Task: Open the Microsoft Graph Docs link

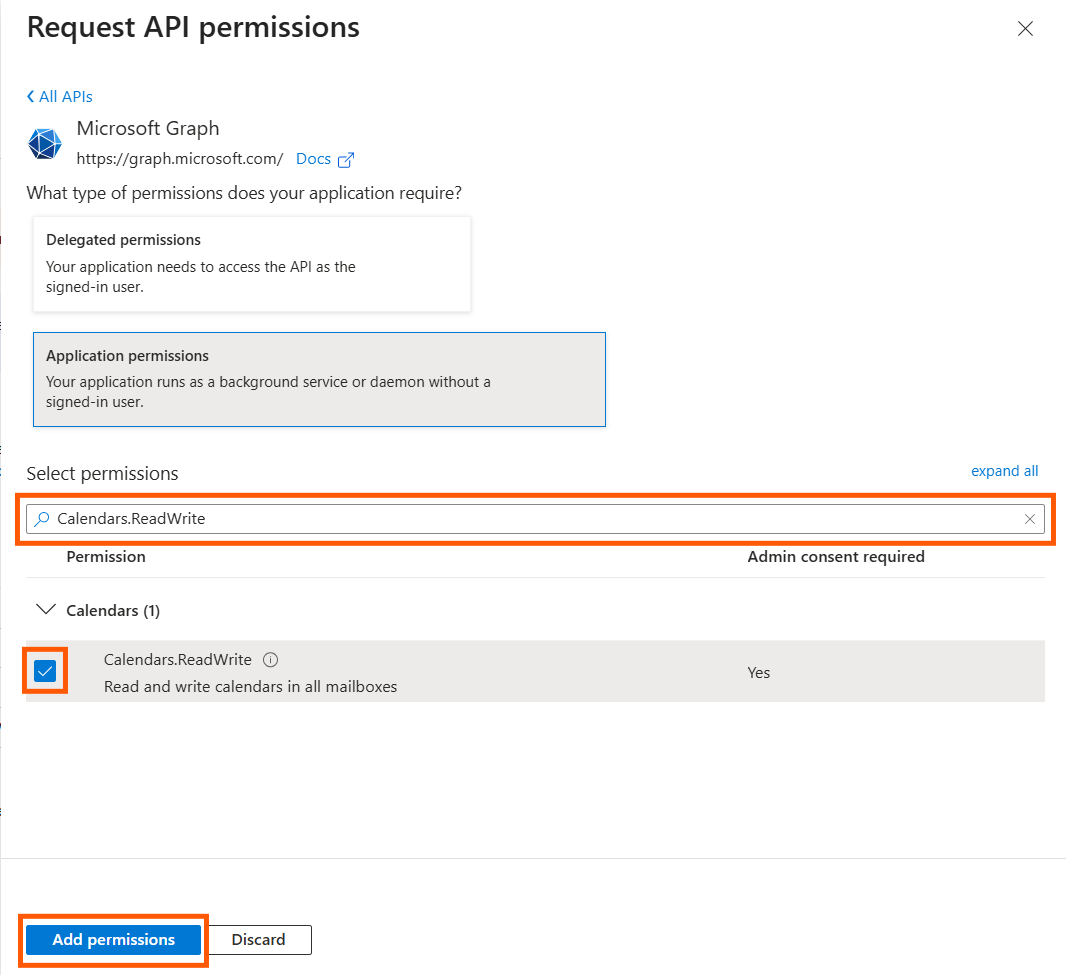Action: click(x=313, y=159)
